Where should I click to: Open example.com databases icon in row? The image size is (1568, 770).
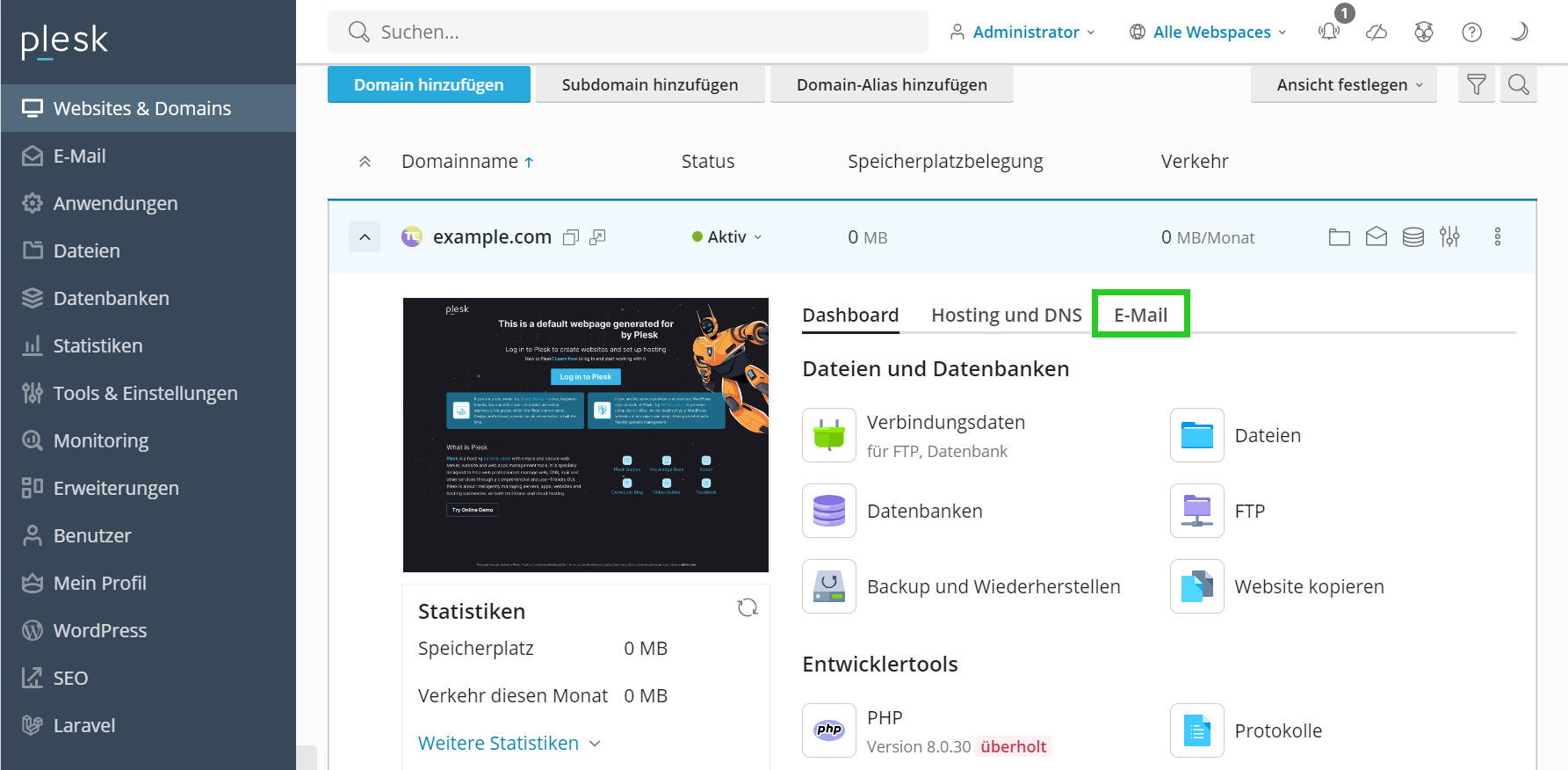click(x=1413, y=237)
